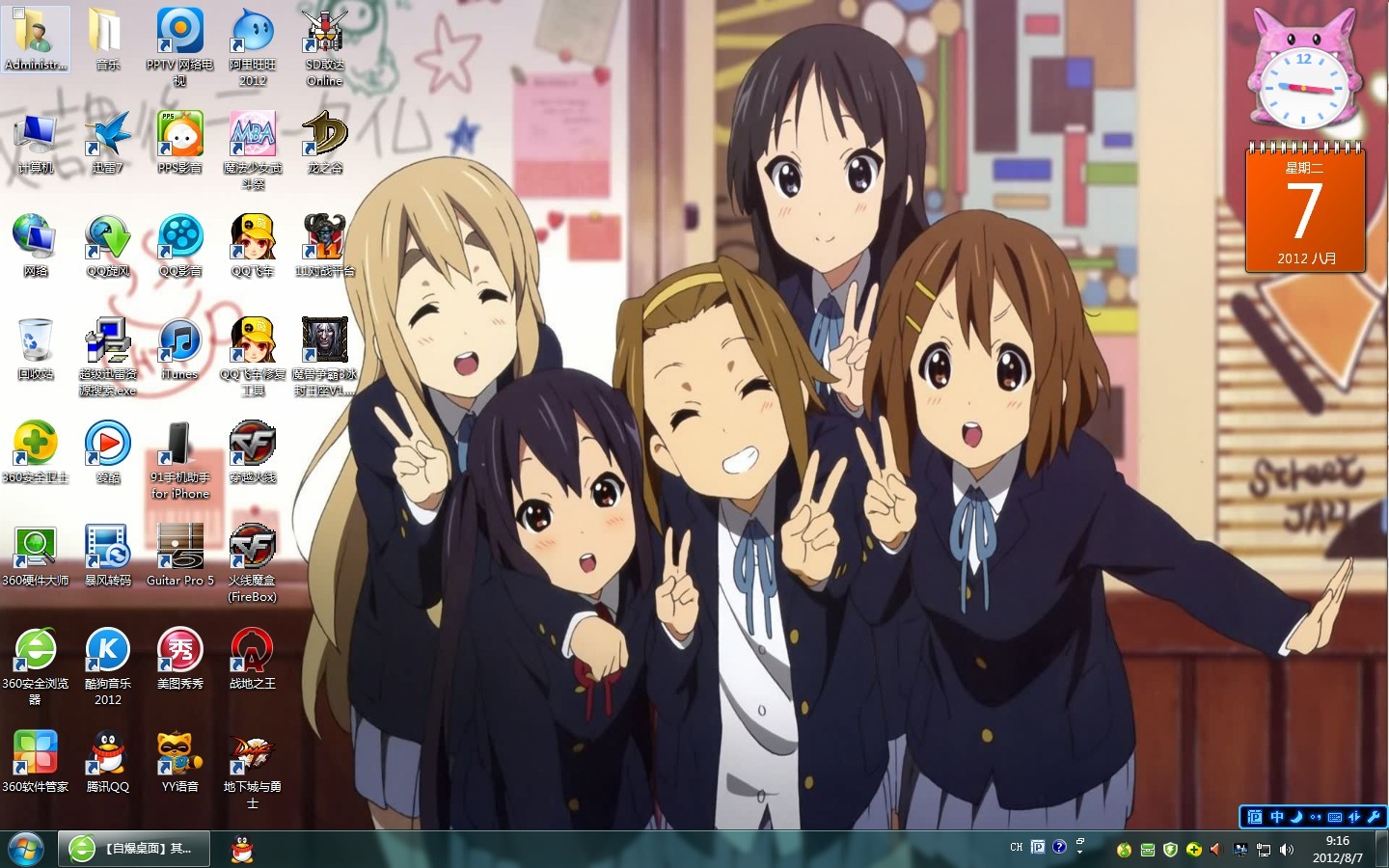This screenshot has height=868, width=1389.
Task: Select the 91手机助手 for iPhone icon
Action: (x=180, y=460)
